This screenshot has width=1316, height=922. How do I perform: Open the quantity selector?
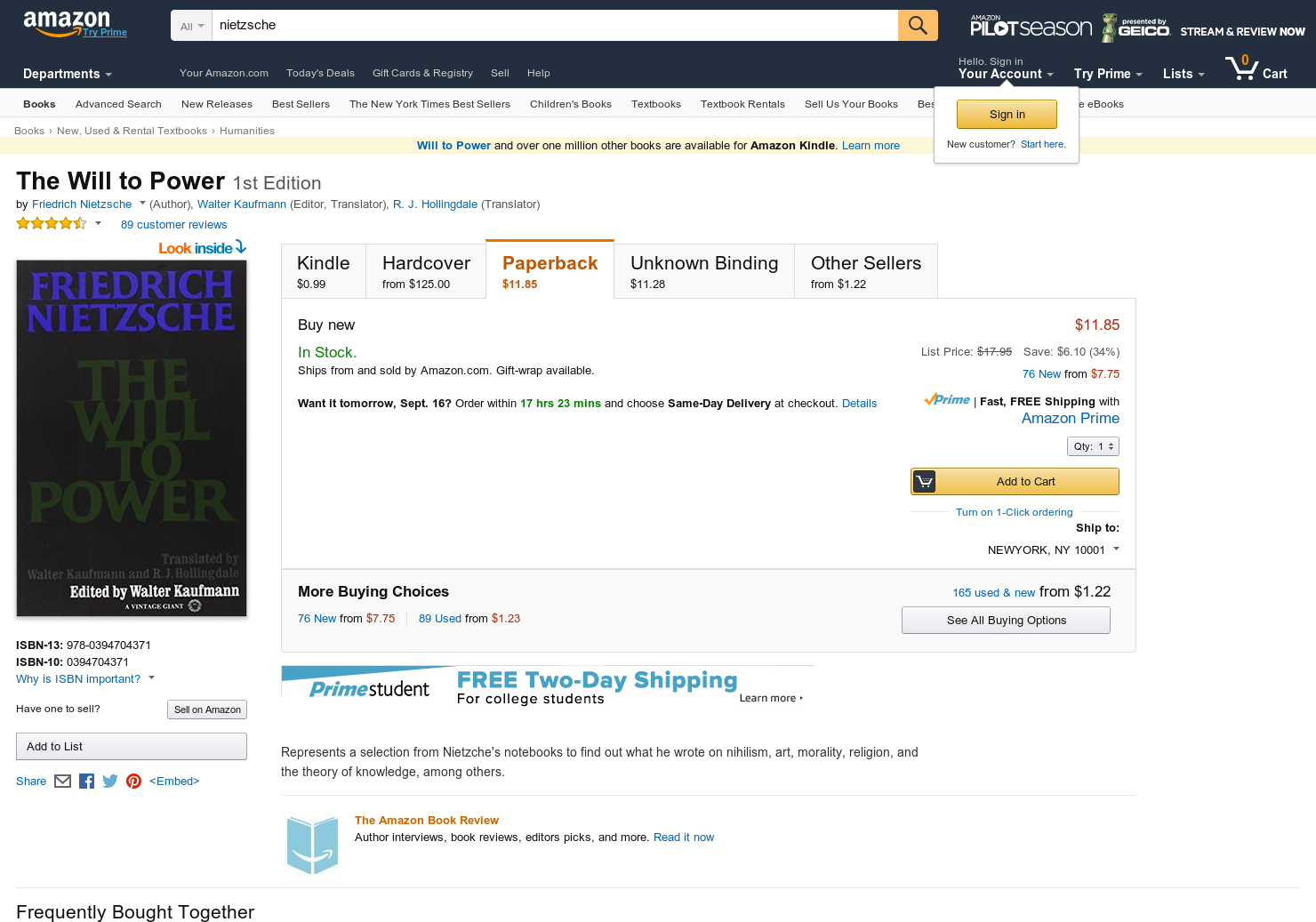1093,446
